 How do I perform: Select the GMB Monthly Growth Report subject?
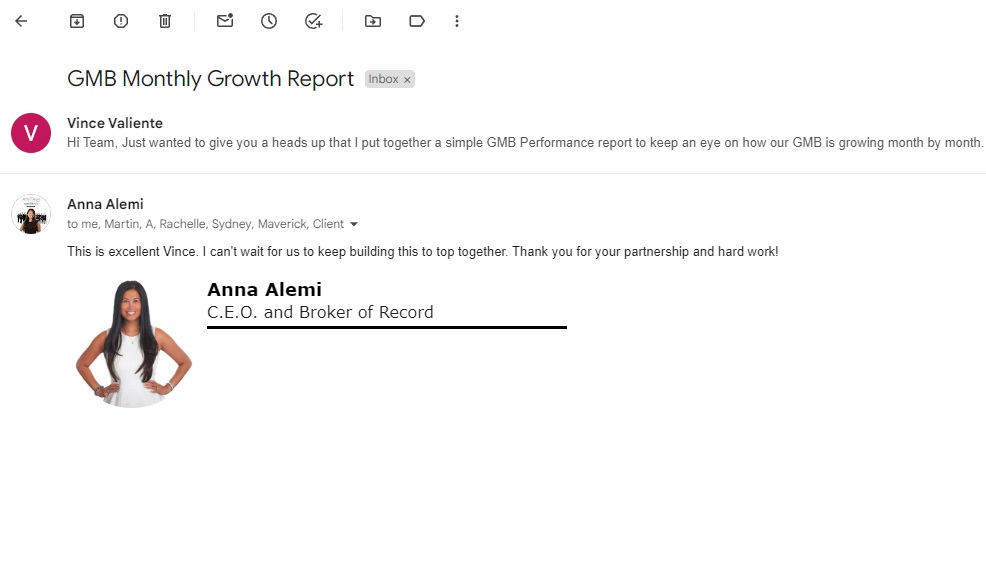pos(210,79)
